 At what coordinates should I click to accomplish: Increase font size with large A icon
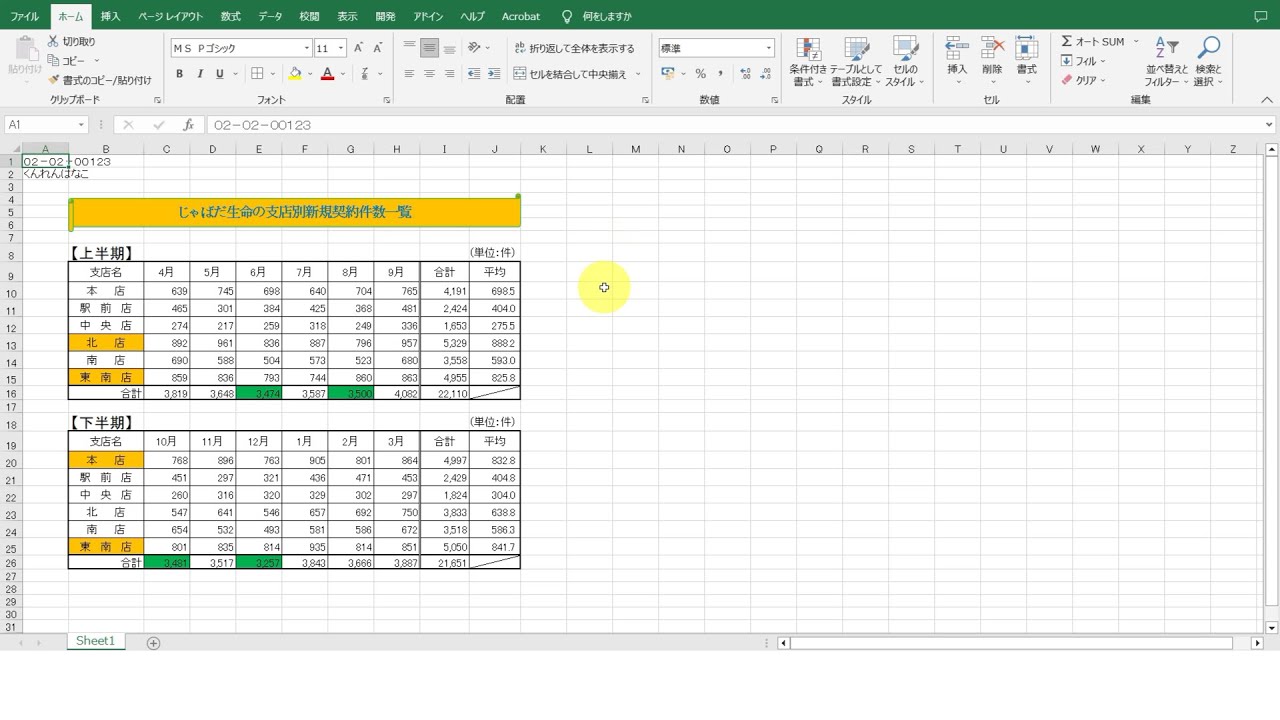tap(358, 48)
